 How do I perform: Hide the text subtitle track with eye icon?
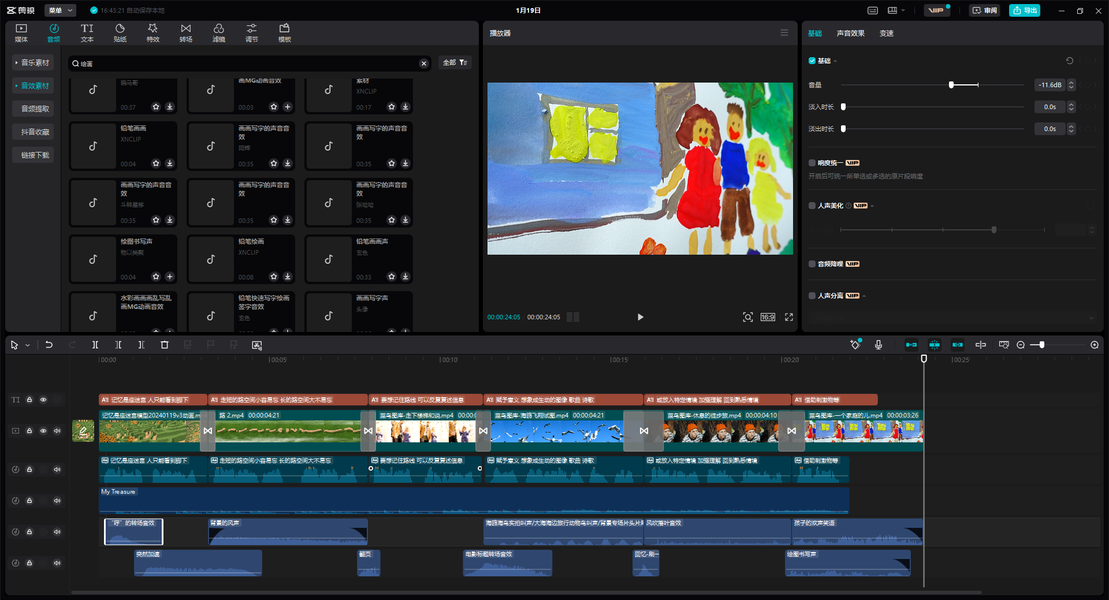(x=43, y=400)
